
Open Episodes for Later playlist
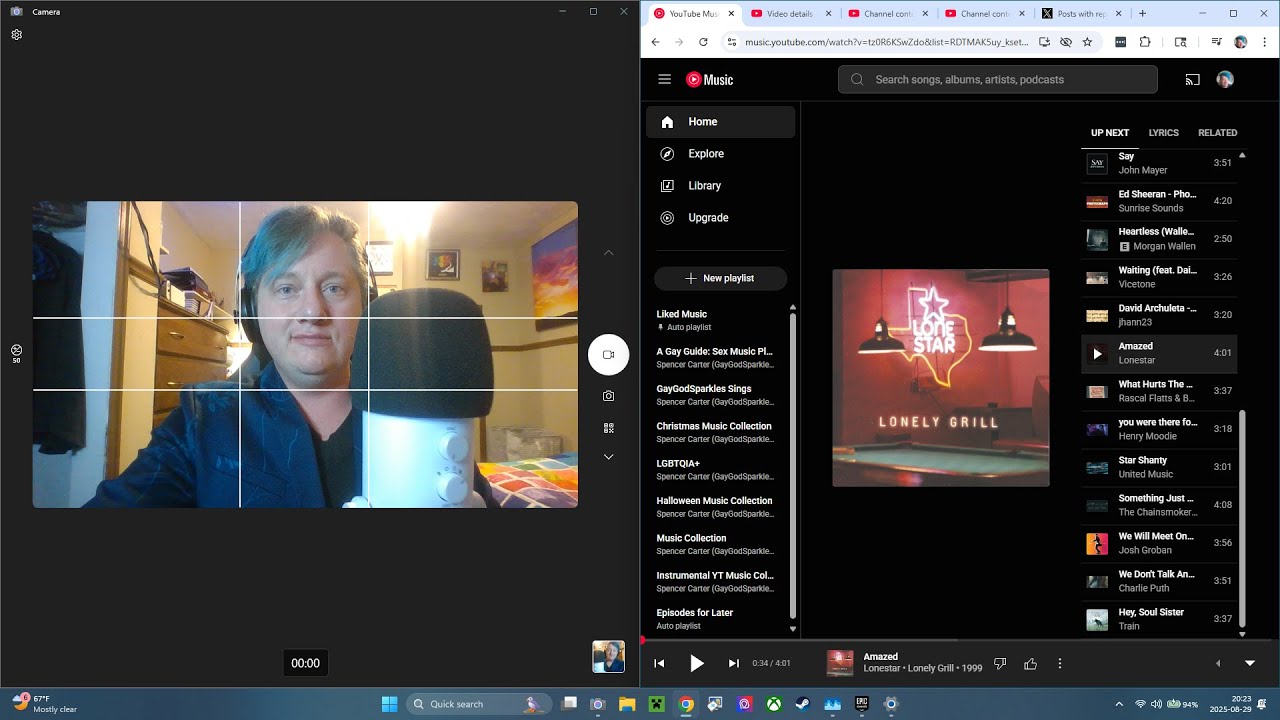click(x=720, y=619)
